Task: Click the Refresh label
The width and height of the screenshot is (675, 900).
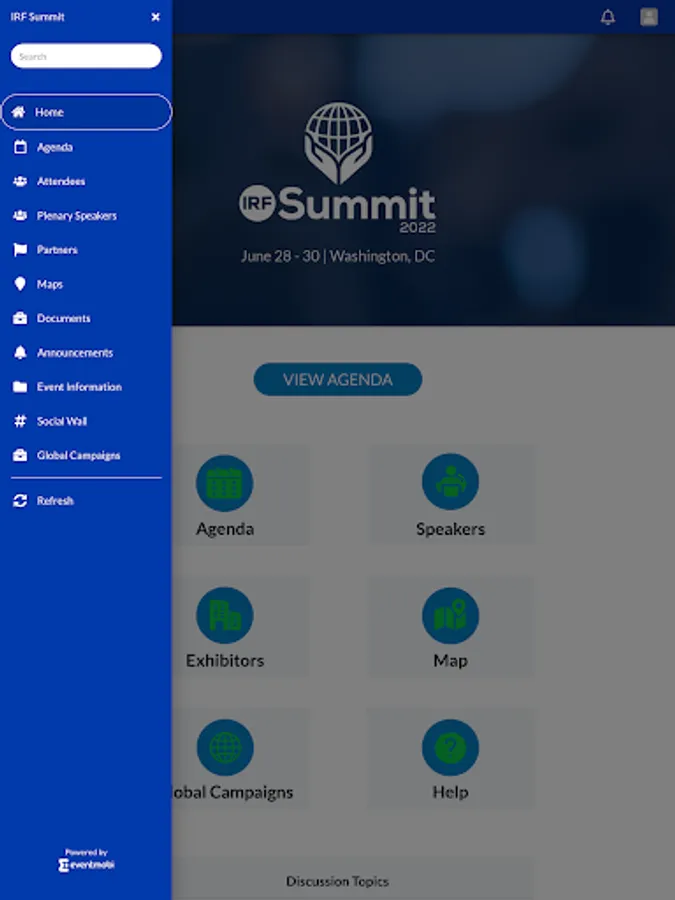Action: 55,501
